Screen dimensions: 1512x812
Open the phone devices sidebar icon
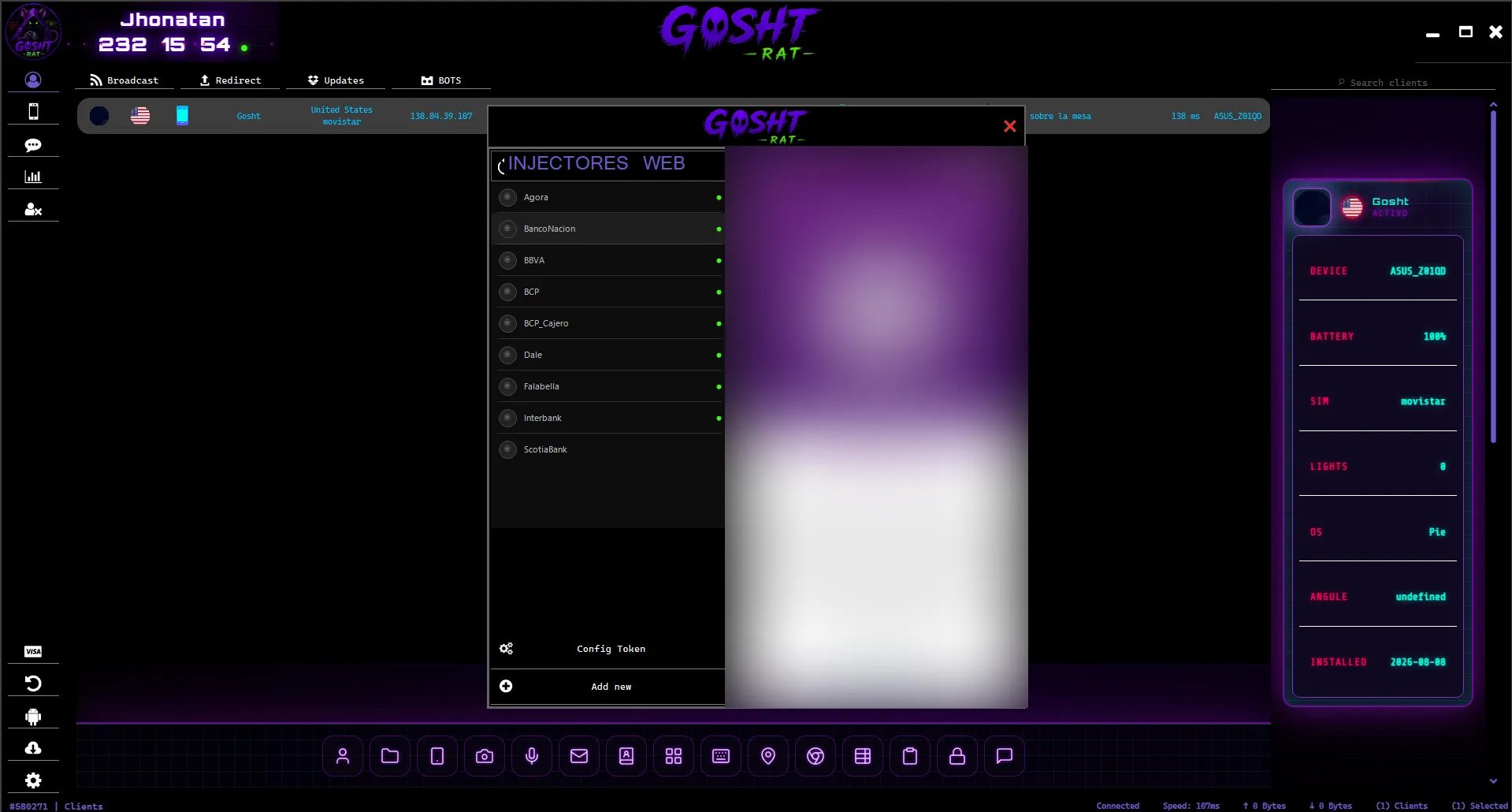(33, 112)
